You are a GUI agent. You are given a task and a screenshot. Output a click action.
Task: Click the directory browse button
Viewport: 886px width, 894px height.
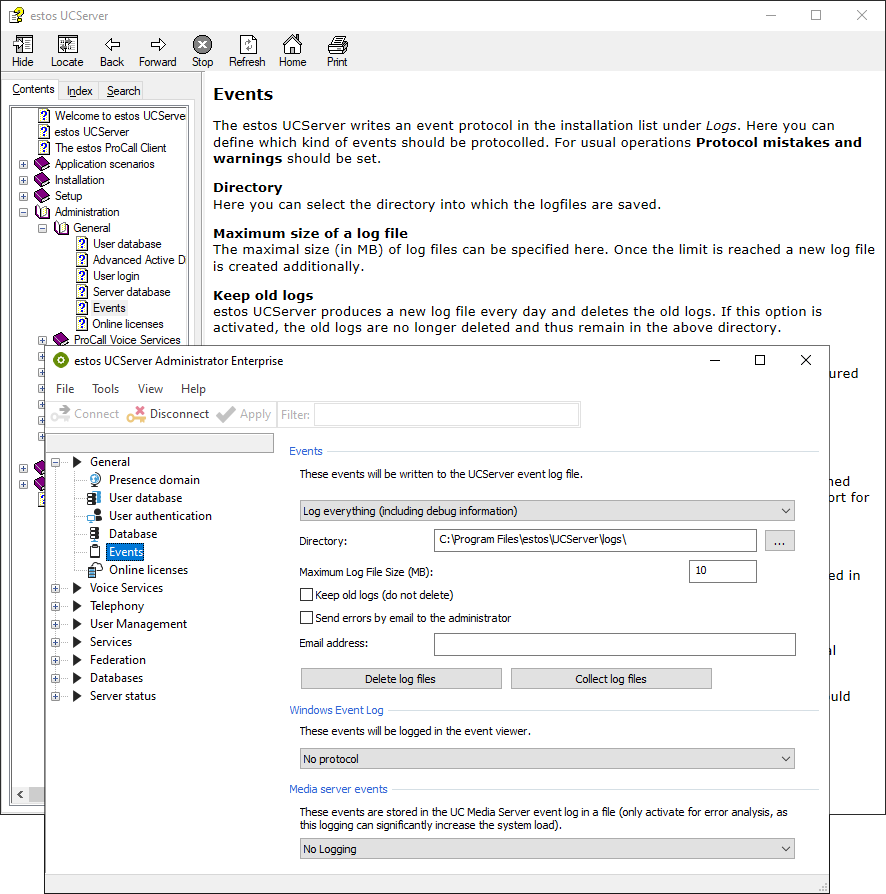780,541
